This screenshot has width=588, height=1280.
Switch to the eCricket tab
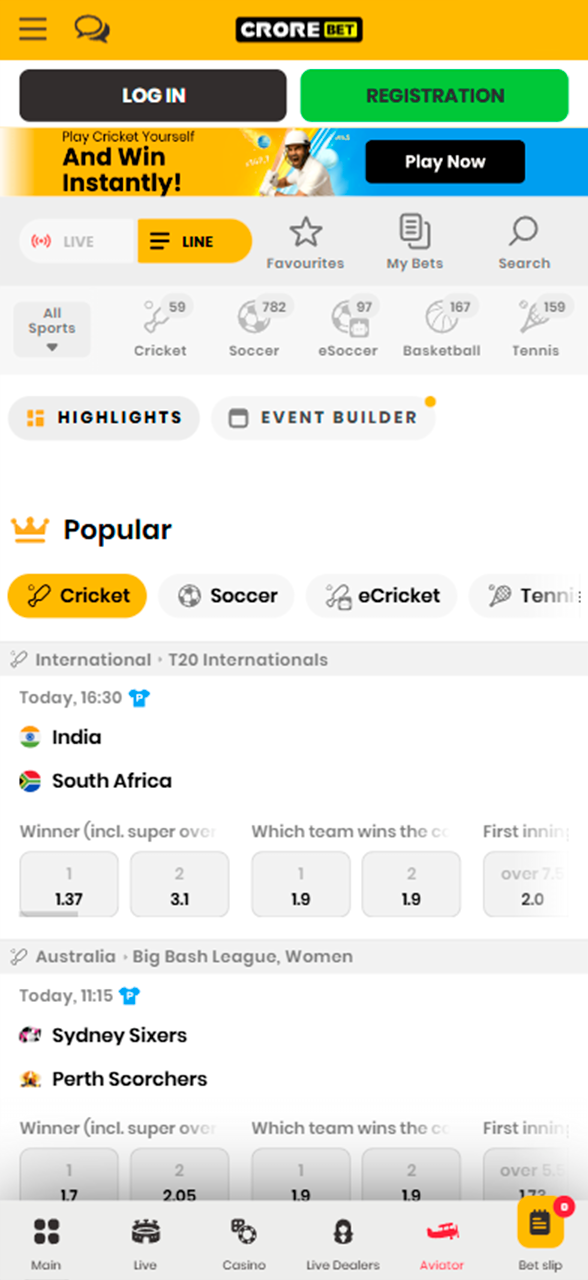click(381, 595)
